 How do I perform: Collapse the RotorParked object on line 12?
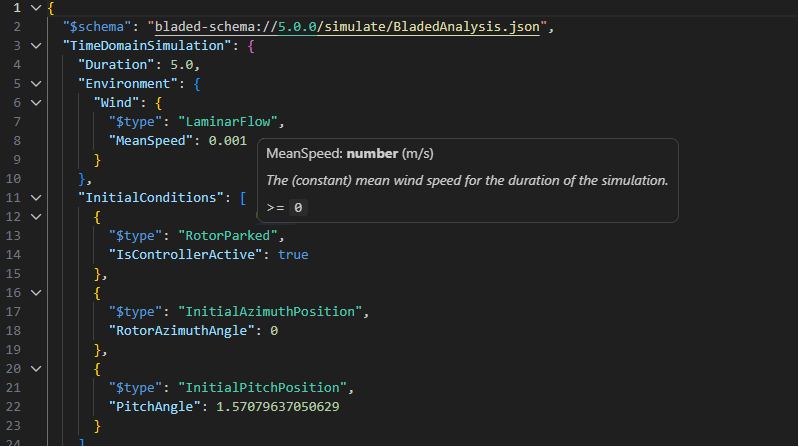[37, 217]
